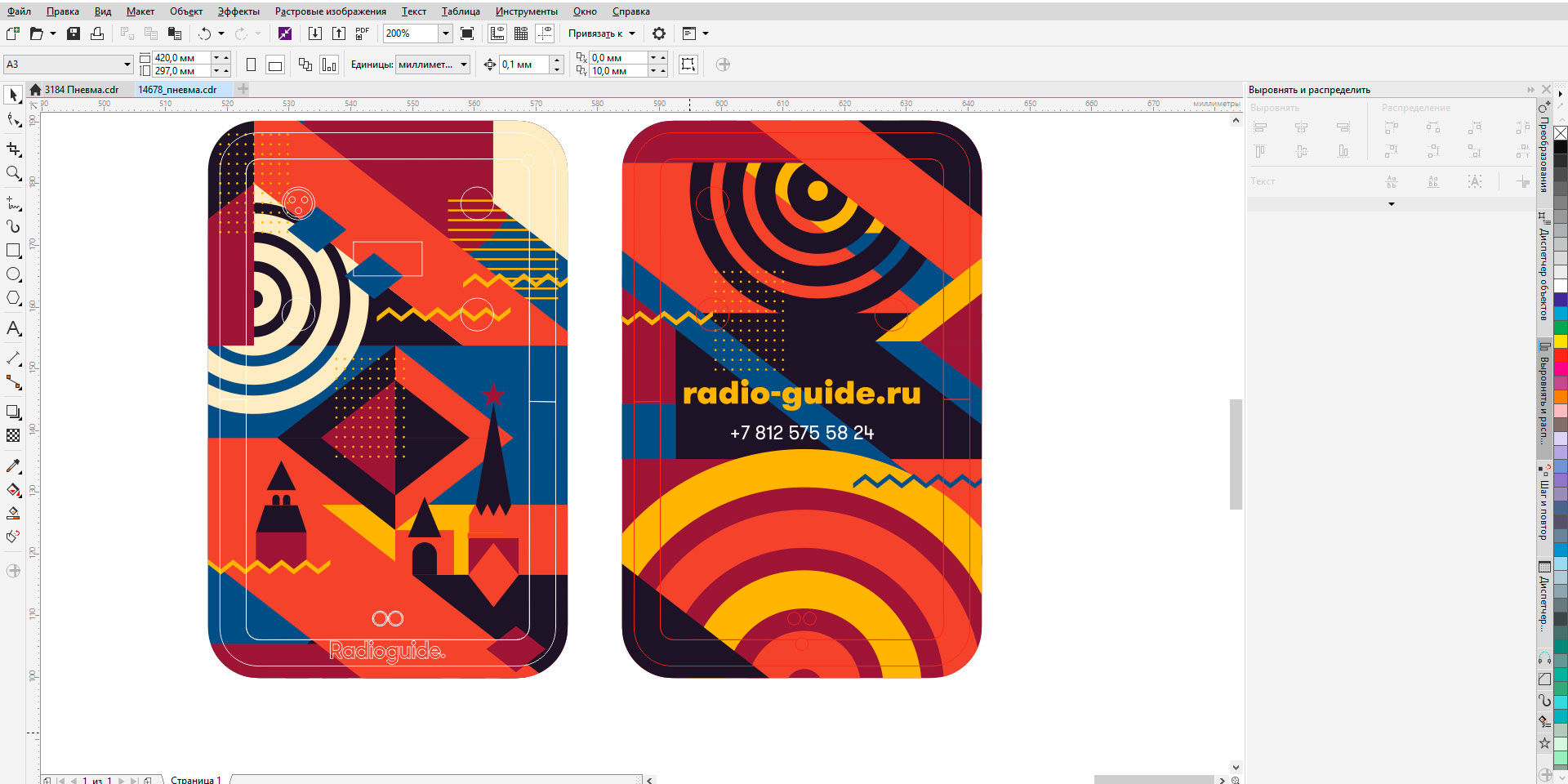Open the Эффекты menu
Viewport: 1568px width, 784px height.
[238, 11]
